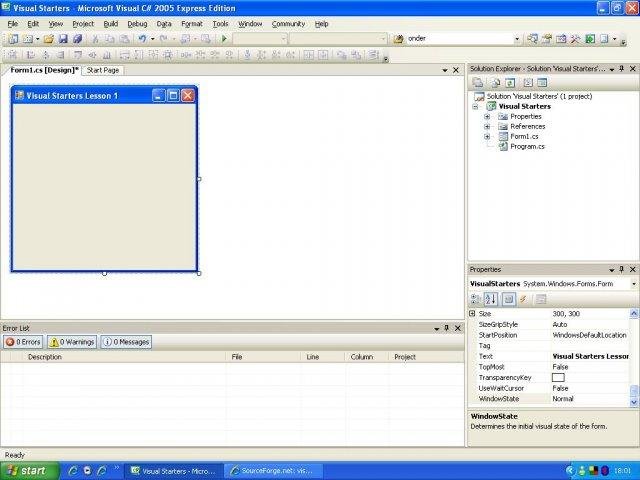This screenshot has height=480, width=640.
Task: Click Solution Explorer's Properties icon
Action: point(478,83)
